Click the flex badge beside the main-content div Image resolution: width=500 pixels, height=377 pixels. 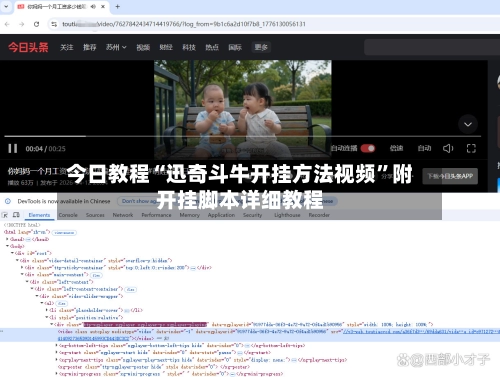[x=96, y=275]
